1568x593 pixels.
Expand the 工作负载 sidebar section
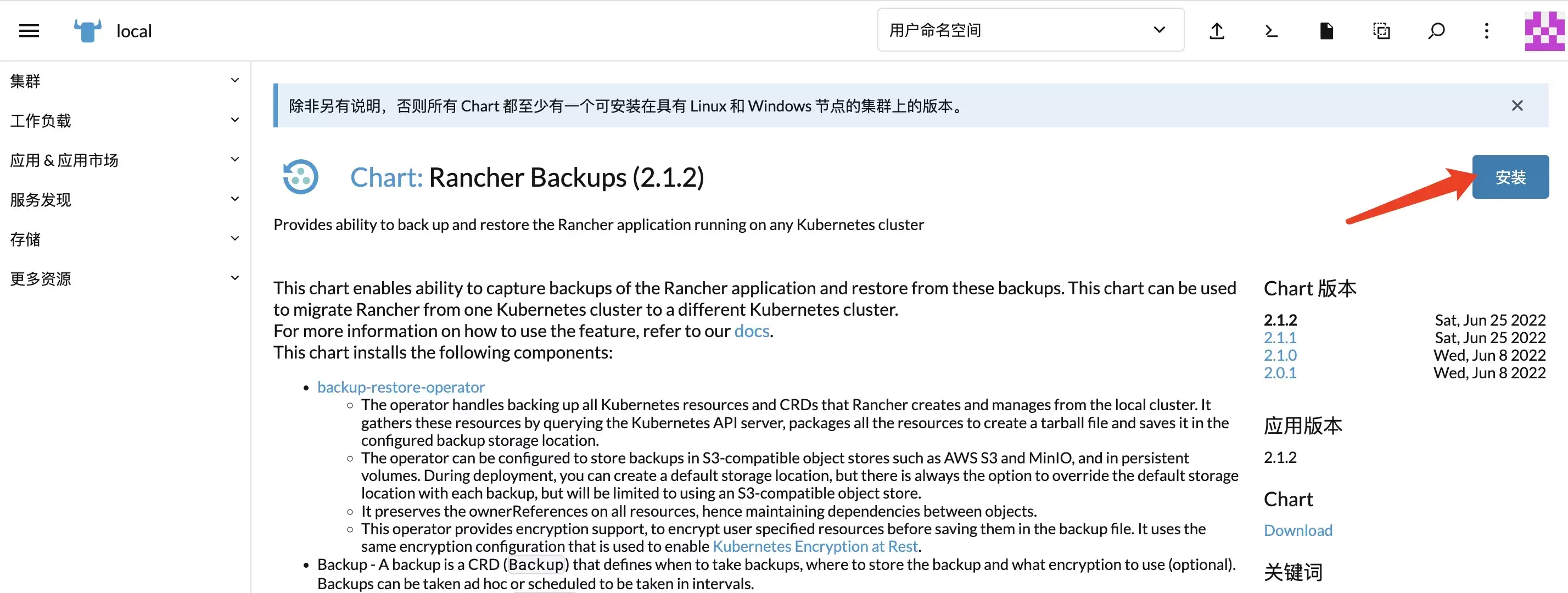click(124, 121)
